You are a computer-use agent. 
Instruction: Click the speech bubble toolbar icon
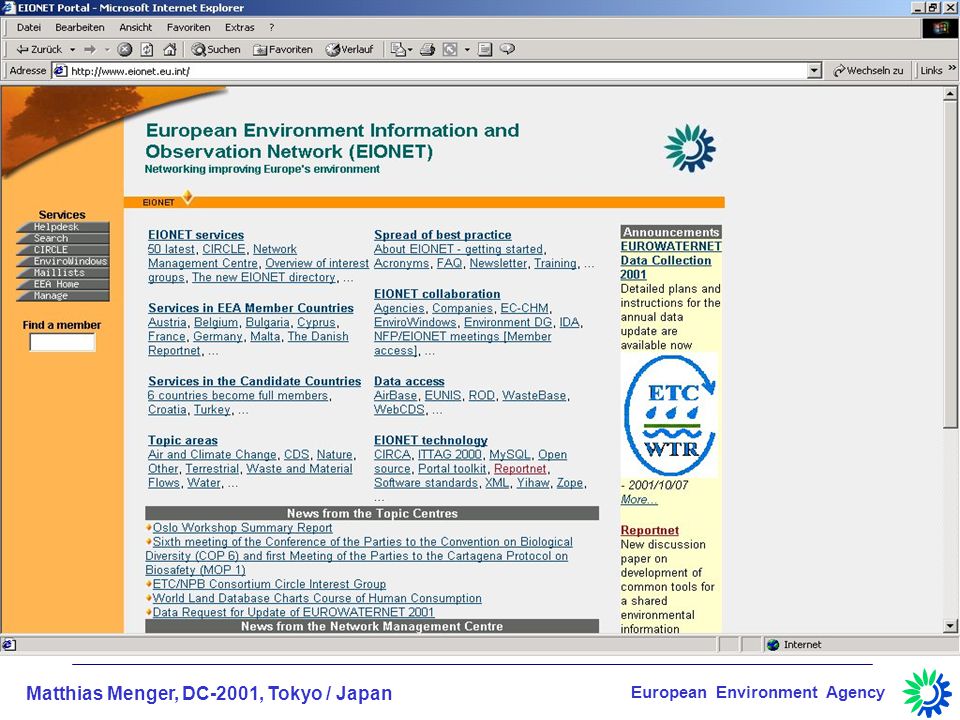tap(507, 49)
